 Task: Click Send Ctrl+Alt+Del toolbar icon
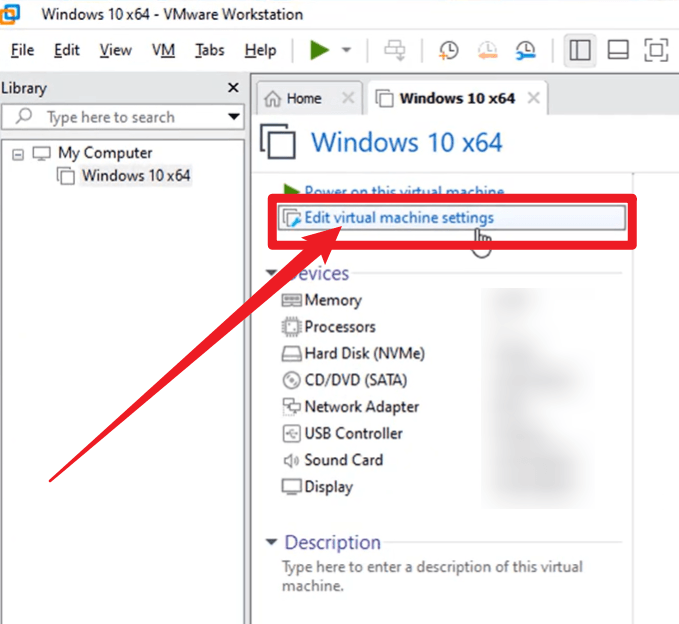pyautogui.click(x=395, y=50)
